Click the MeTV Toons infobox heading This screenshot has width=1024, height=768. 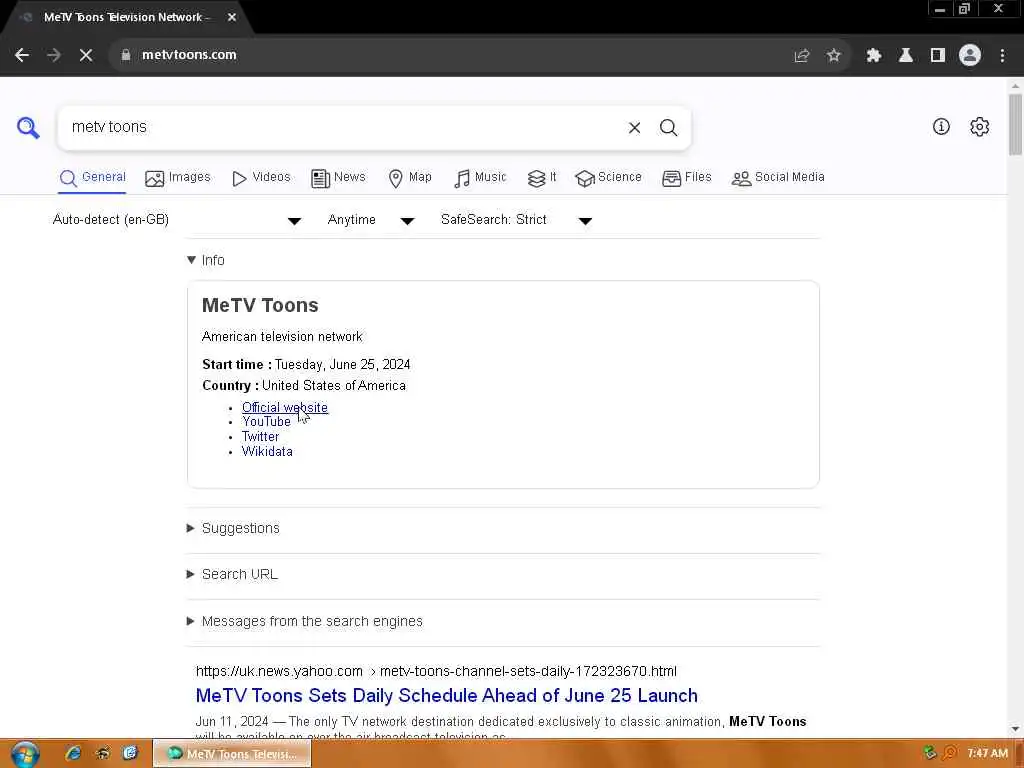[x=260, y=306]
